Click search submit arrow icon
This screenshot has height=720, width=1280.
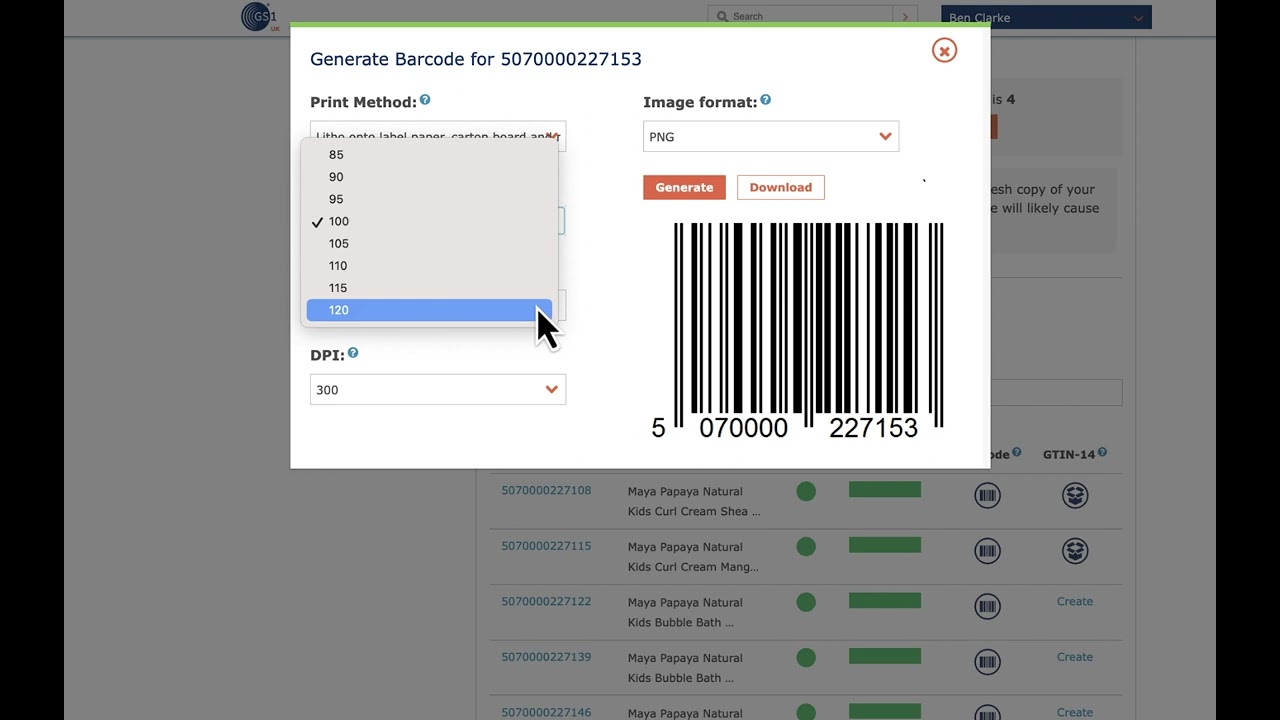pos(905,17)
